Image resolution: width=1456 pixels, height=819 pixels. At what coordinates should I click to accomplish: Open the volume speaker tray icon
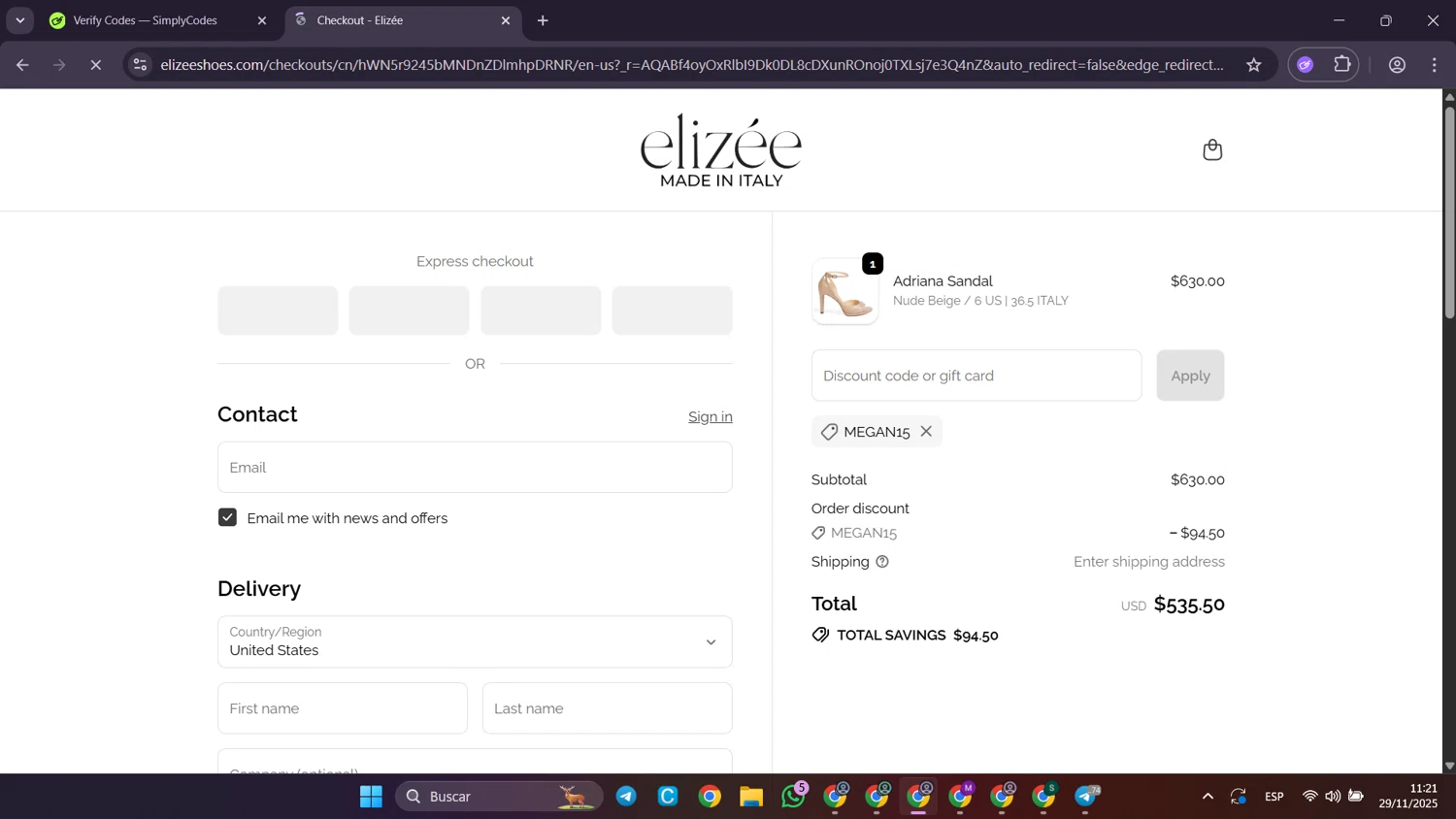point(1333,797)
